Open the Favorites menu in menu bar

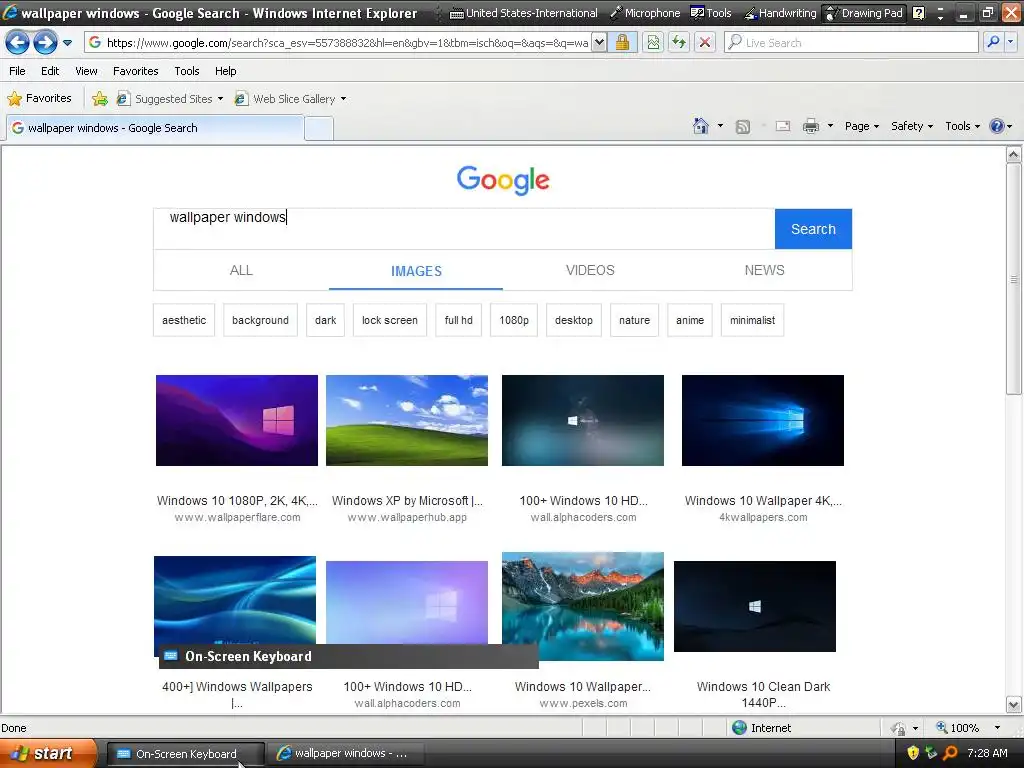point(136,71)
